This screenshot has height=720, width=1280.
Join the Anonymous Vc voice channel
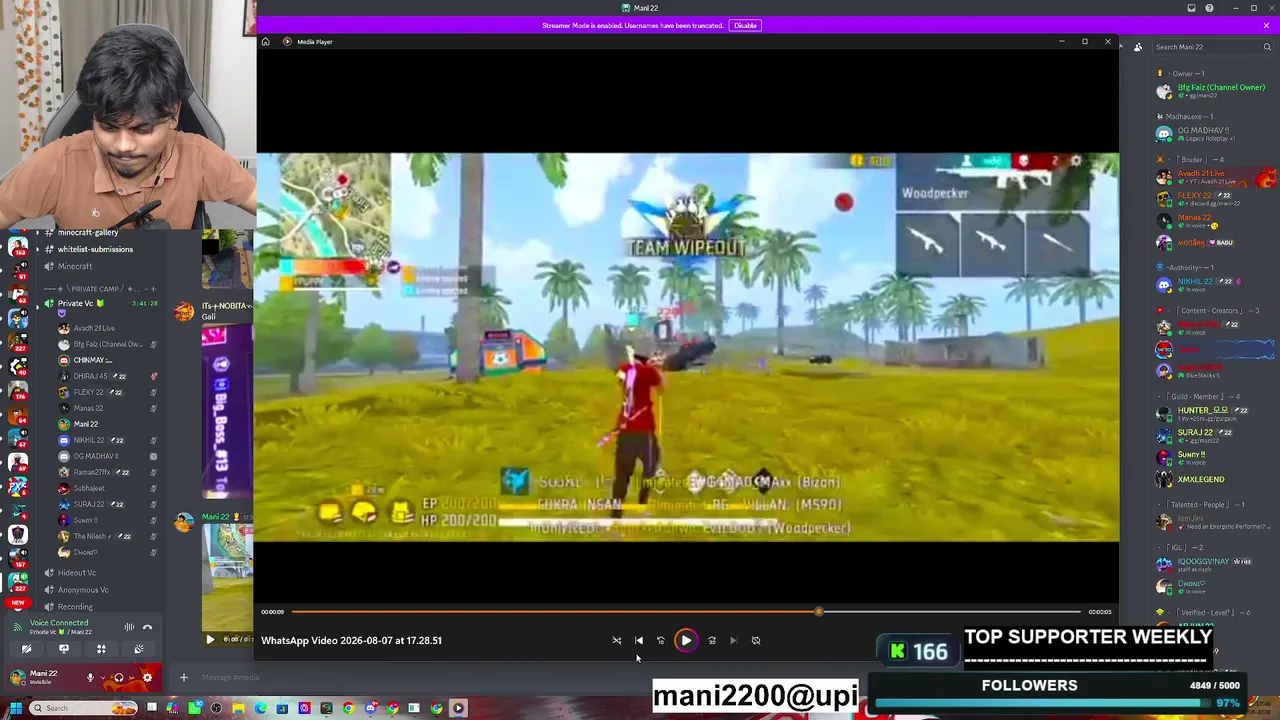[83, 590]
